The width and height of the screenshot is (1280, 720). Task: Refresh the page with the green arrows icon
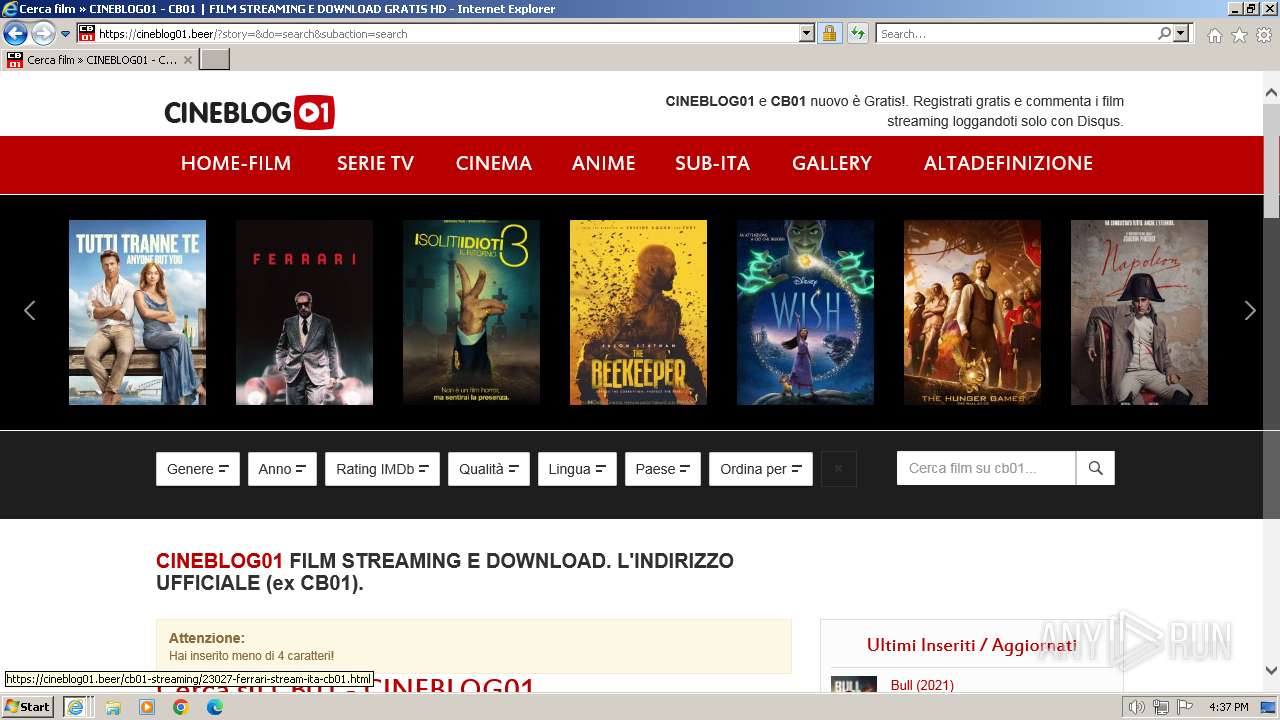point(857,33)
